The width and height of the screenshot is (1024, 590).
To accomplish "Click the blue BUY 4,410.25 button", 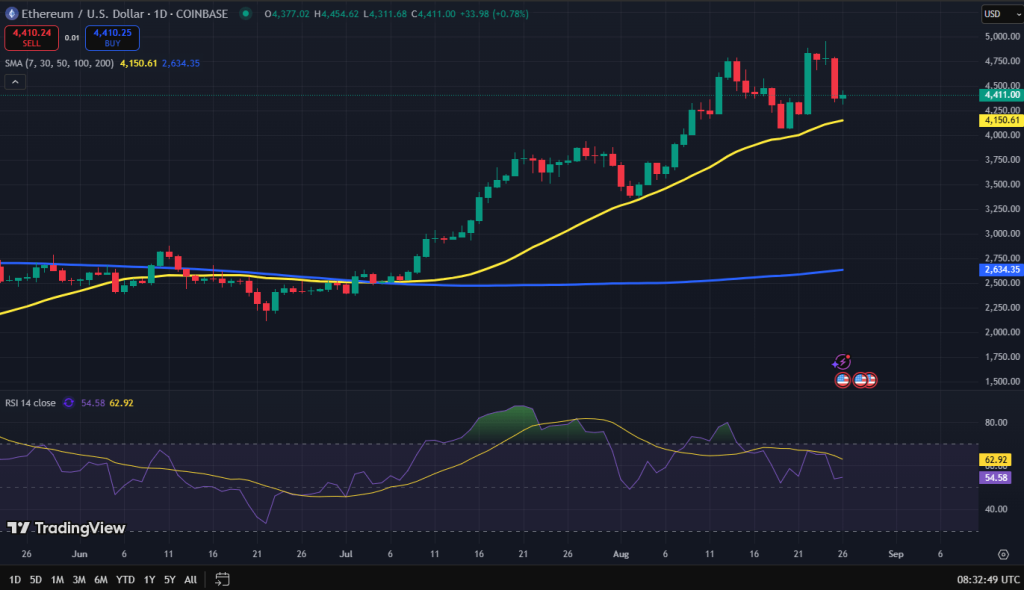I will (112, 38).
